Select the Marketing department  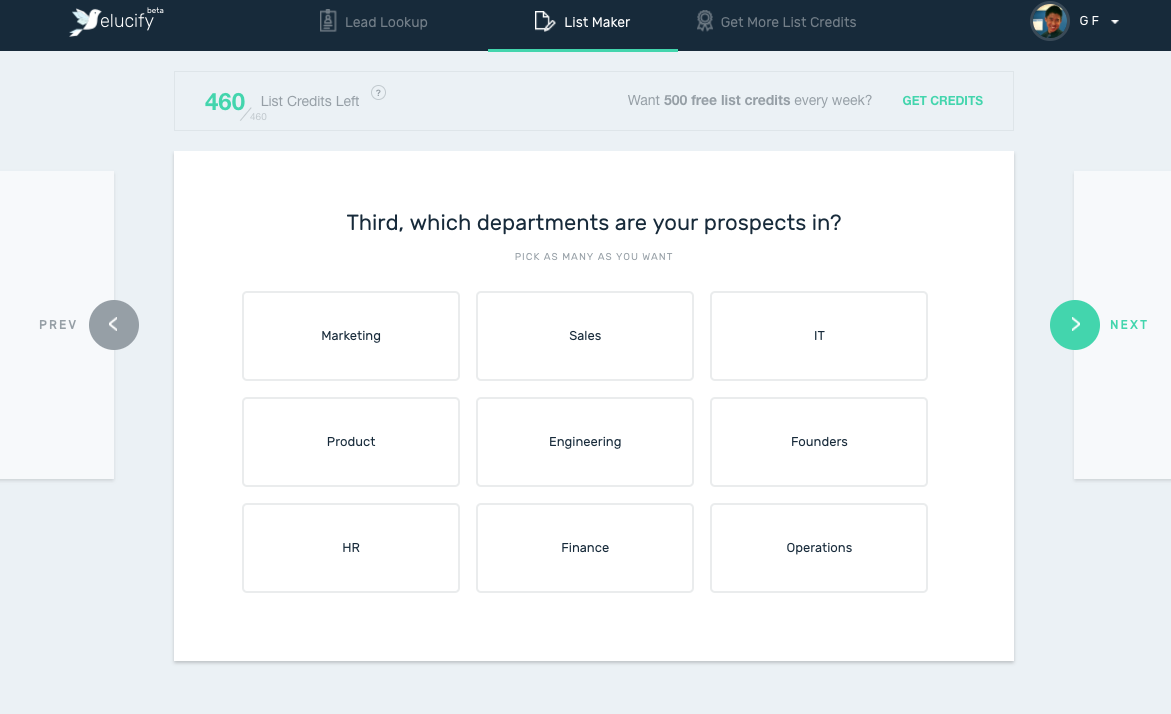tap(351, 336)
